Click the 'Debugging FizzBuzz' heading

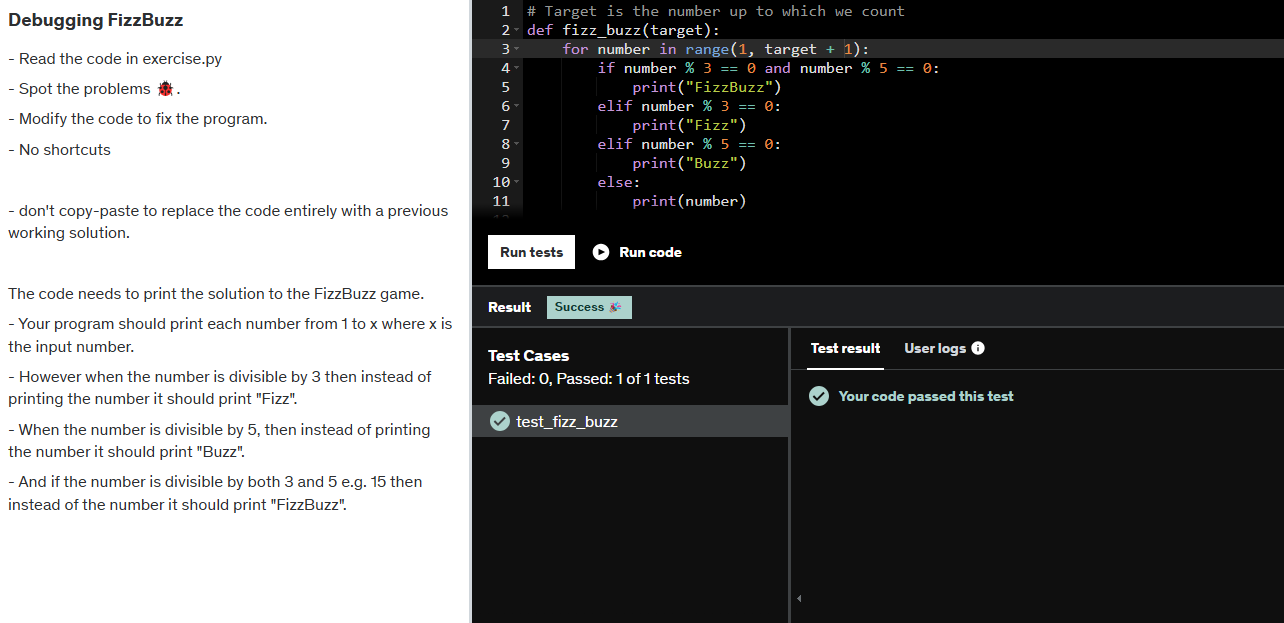click(96, 20)
